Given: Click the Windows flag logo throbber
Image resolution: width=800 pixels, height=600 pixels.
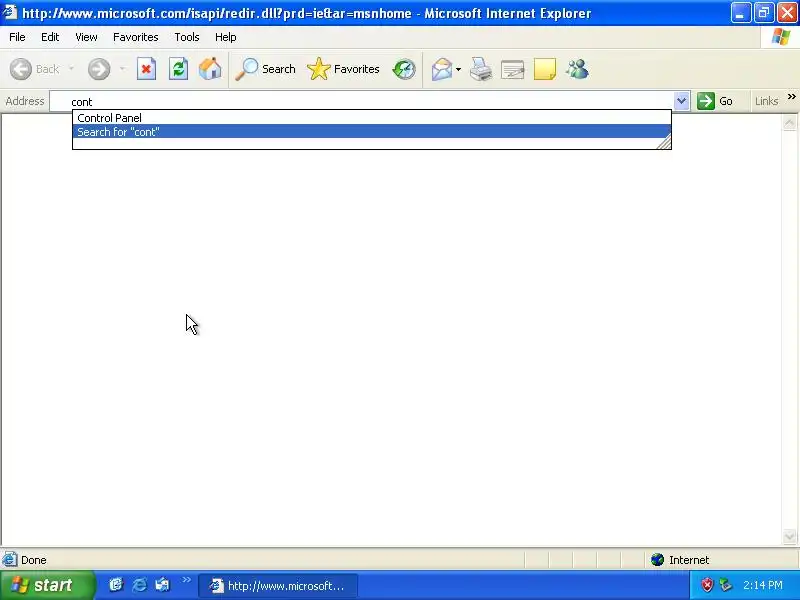Looking at the screenshot, I should tap(781, 37).
